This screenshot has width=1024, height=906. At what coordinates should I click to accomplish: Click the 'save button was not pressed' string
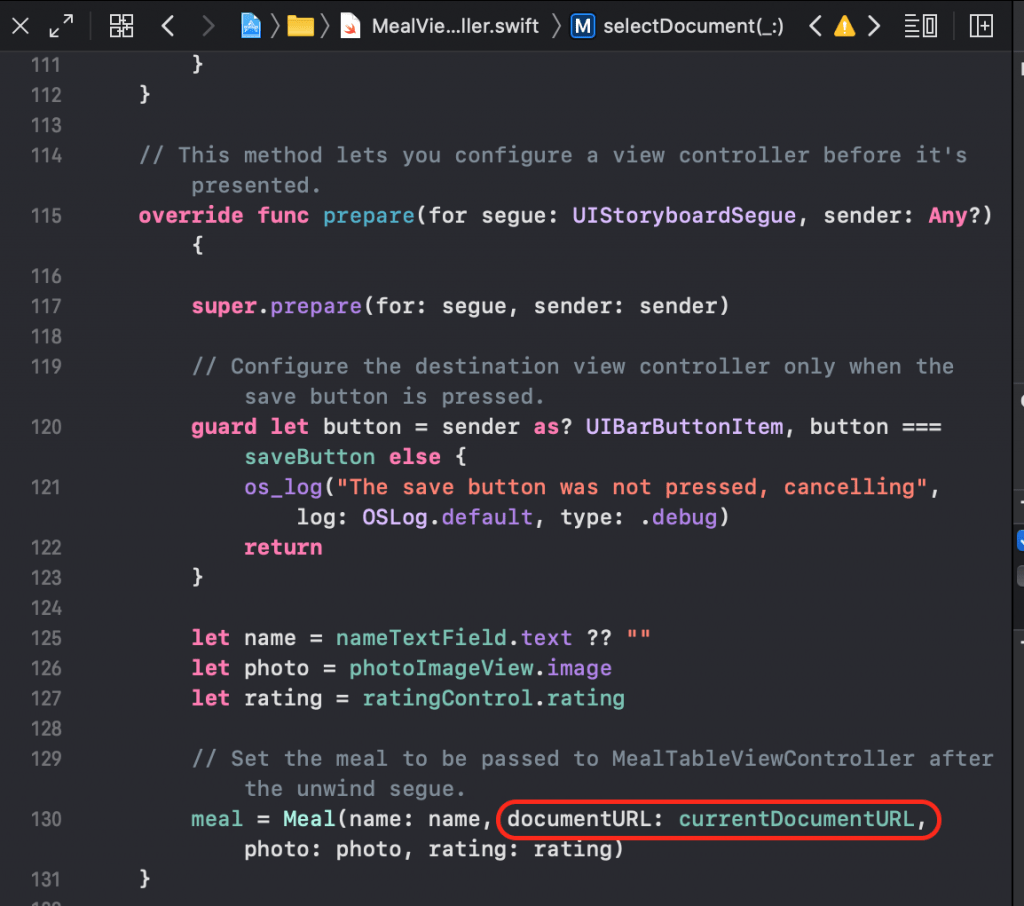coord(632,487)
